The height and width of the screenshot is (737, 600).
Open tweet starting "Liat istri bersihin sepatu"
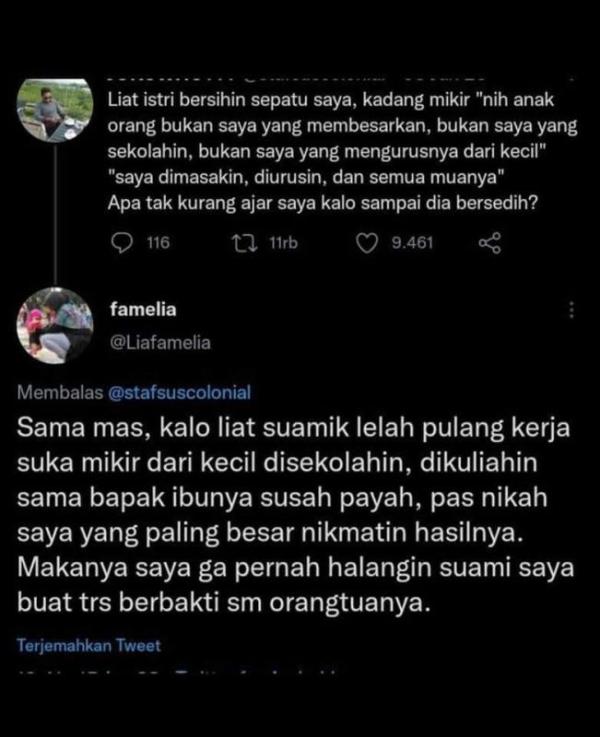[x=343, y=152]
